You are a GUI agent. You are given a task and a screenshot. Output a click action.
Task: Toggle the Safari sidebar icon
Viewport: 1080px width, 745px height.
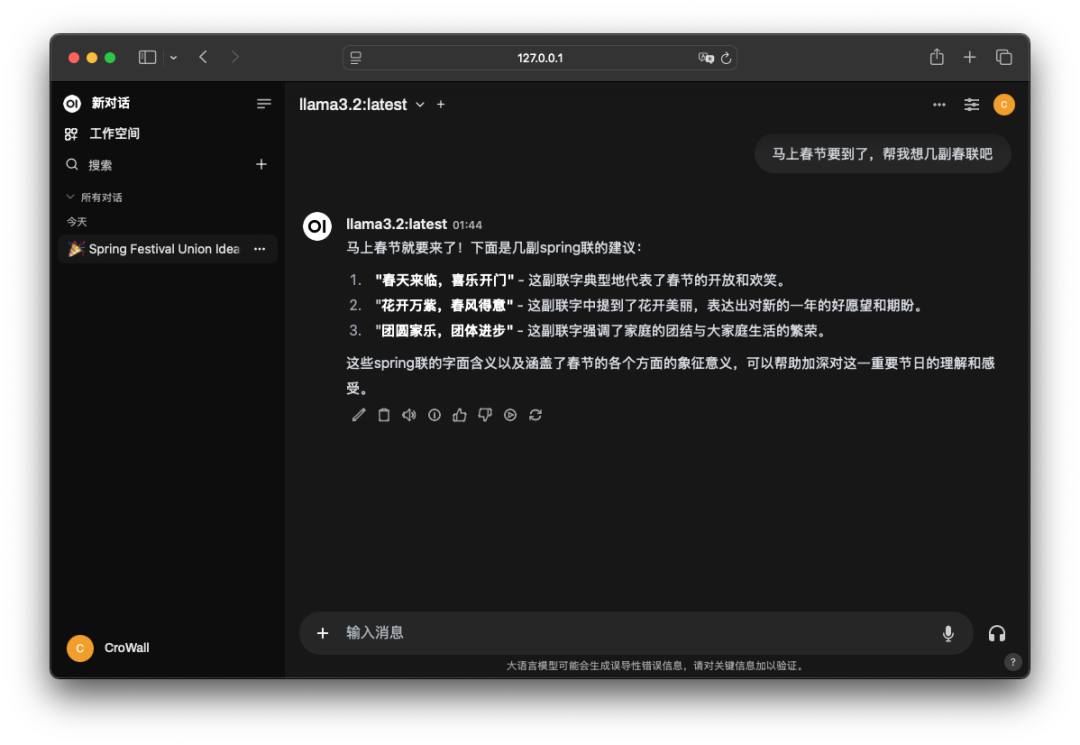147,57
